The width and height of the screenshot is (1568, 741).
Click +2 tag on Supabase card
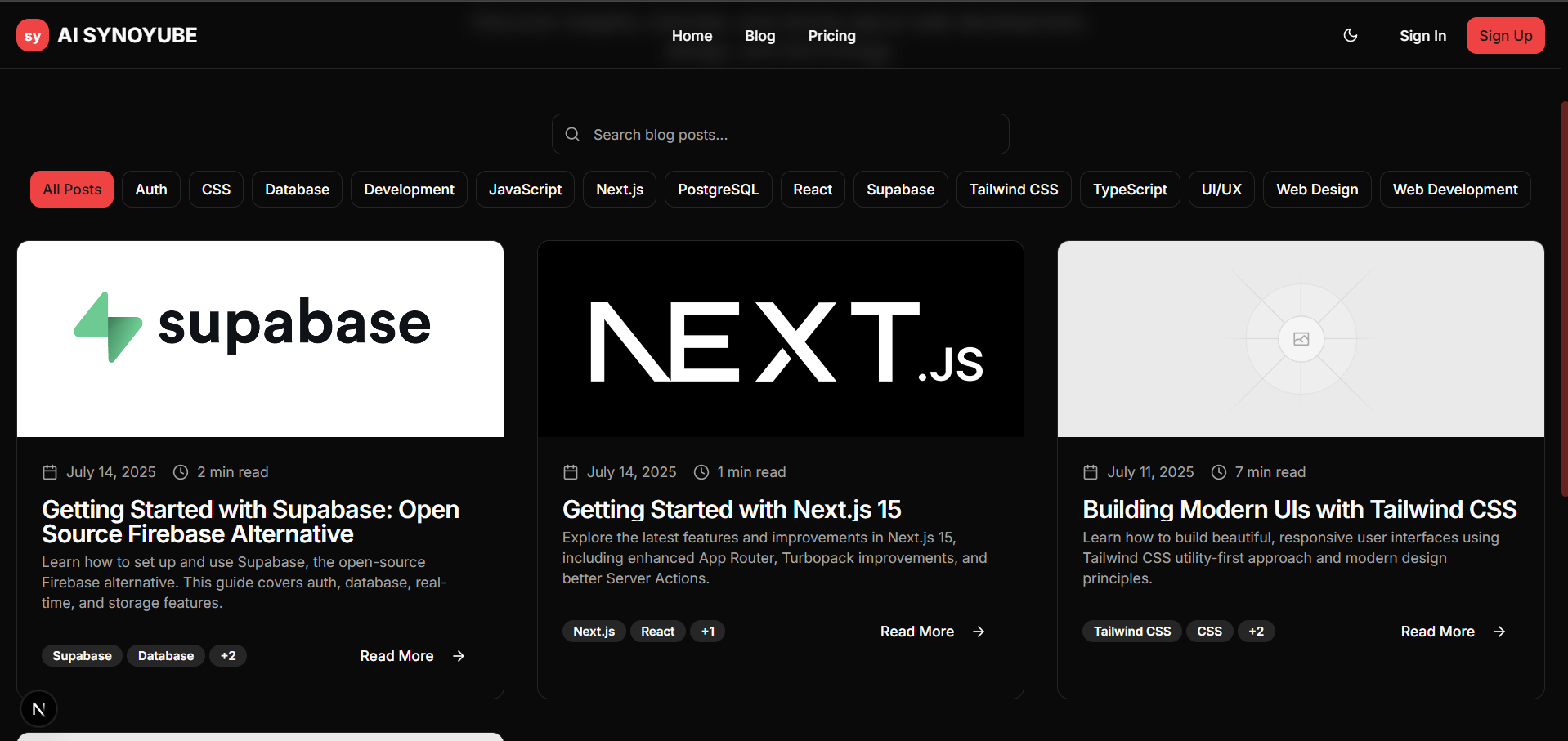(228, 656)
